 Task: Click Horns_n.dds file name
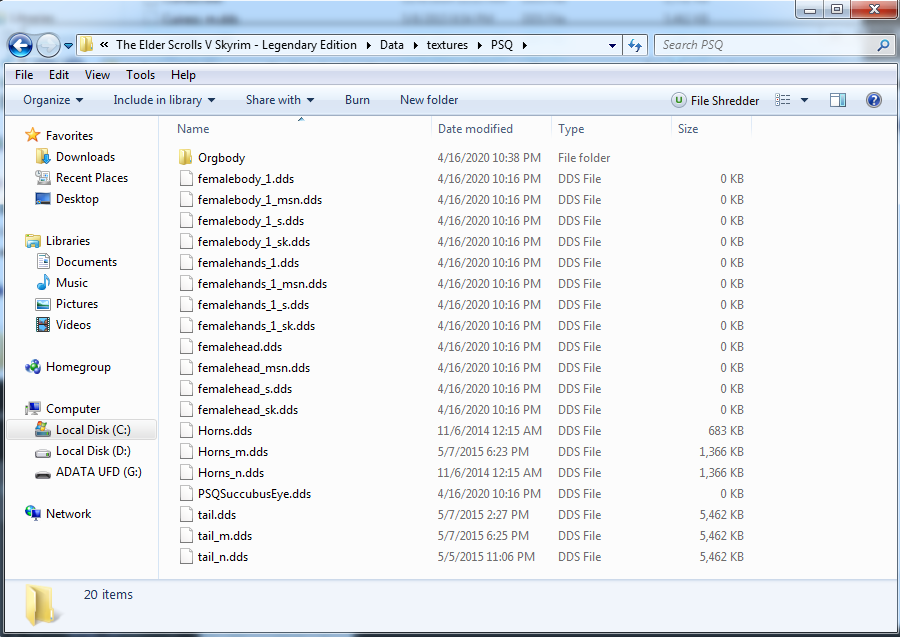[231, 473]
